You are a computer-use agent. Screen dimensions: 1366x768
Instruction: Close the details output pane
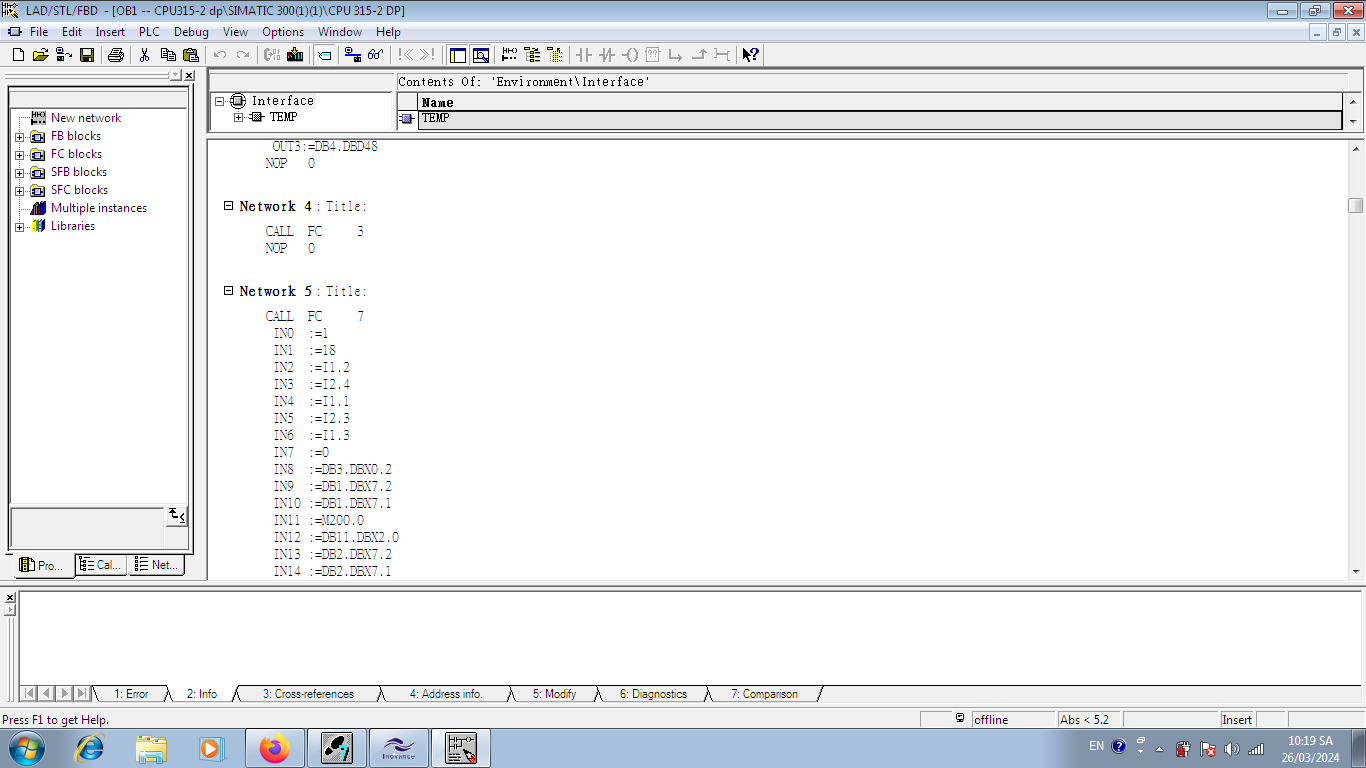[10, 597]
